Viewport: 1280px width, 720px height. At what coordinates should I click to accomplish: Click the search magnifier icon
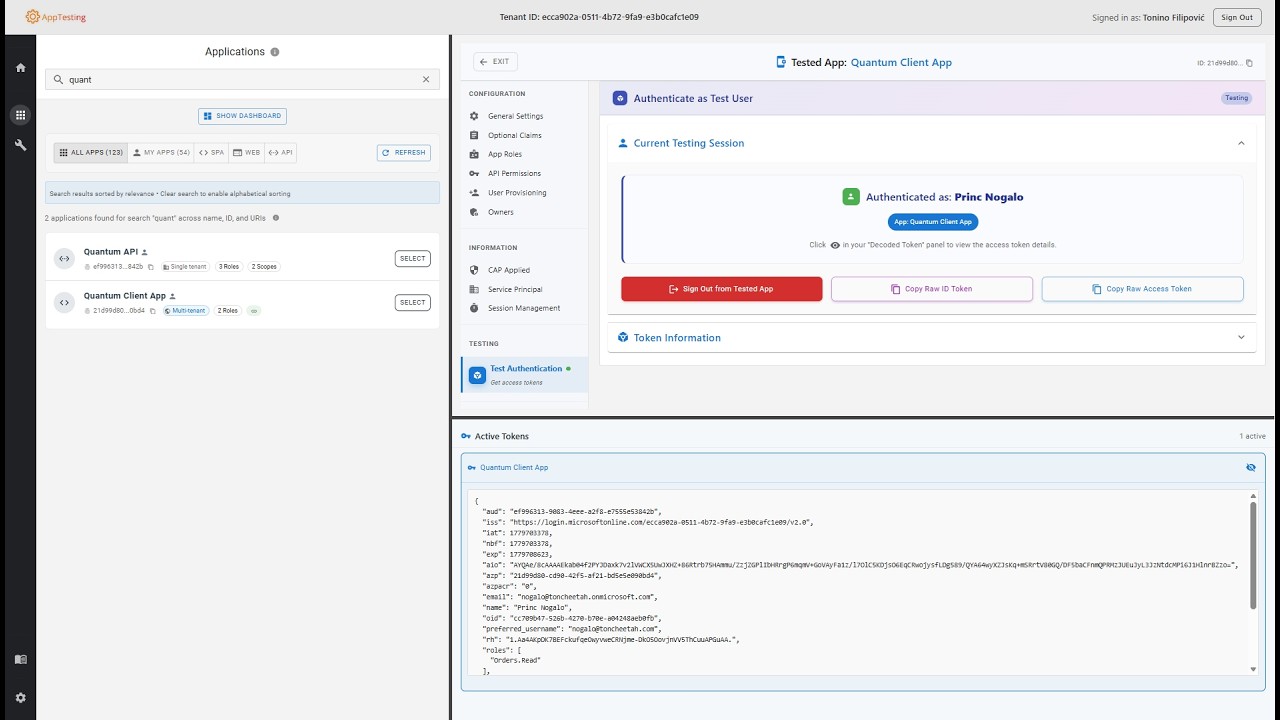click(58, 79)
